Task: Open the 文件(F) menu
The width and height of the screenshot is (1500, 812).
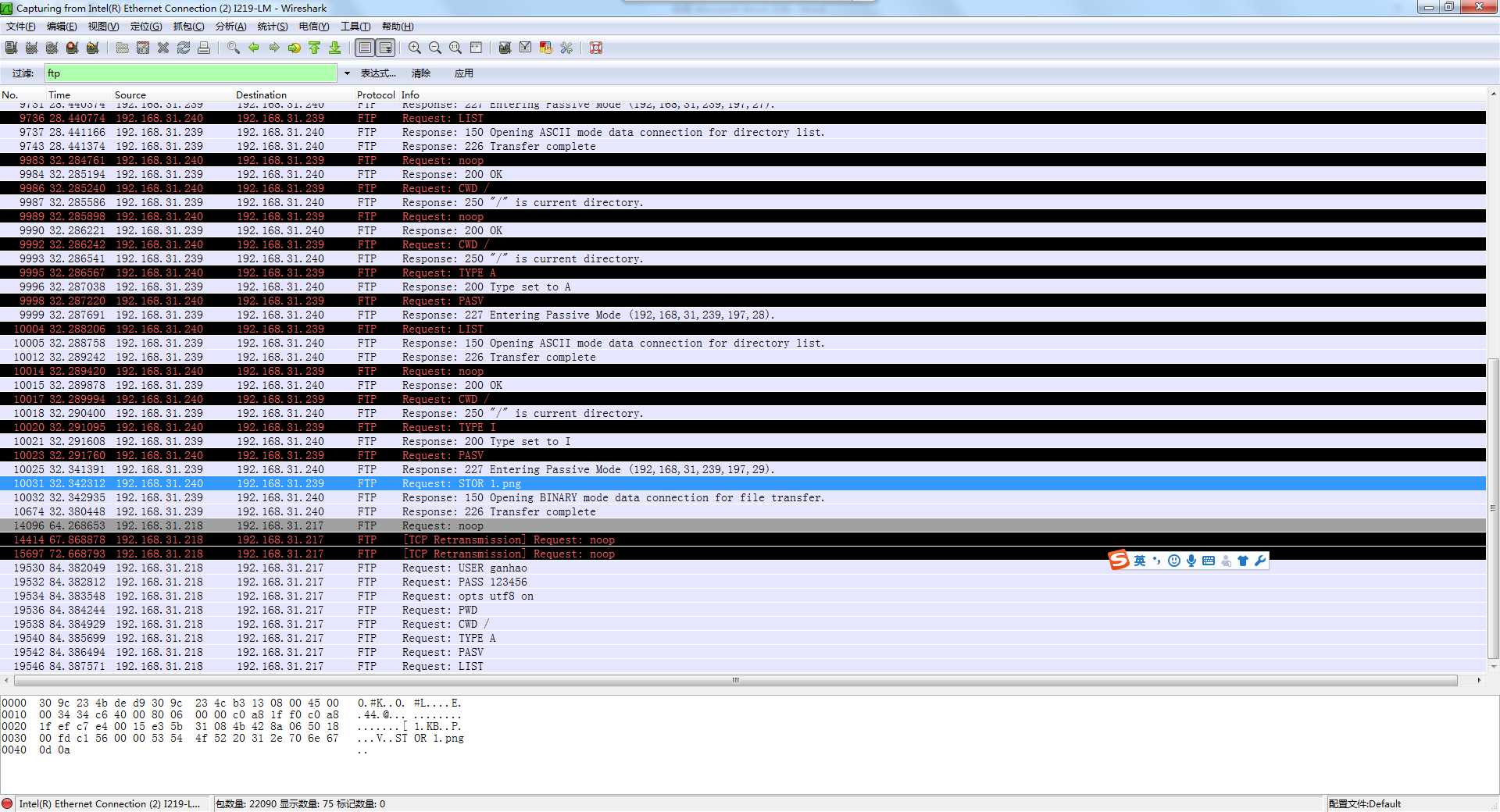Action: [21, 27]
